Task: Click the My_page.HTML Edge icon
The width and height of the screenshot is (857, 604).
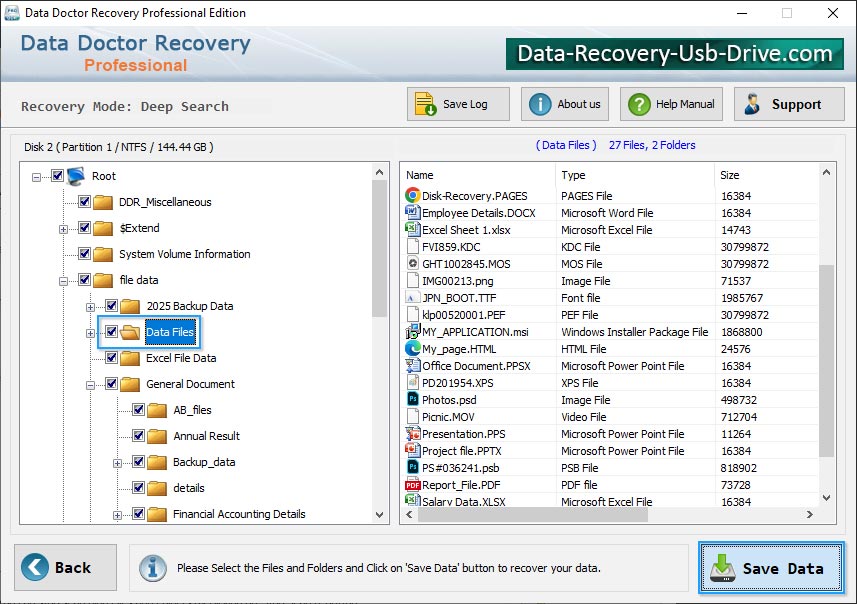Action: click(413, 348)
